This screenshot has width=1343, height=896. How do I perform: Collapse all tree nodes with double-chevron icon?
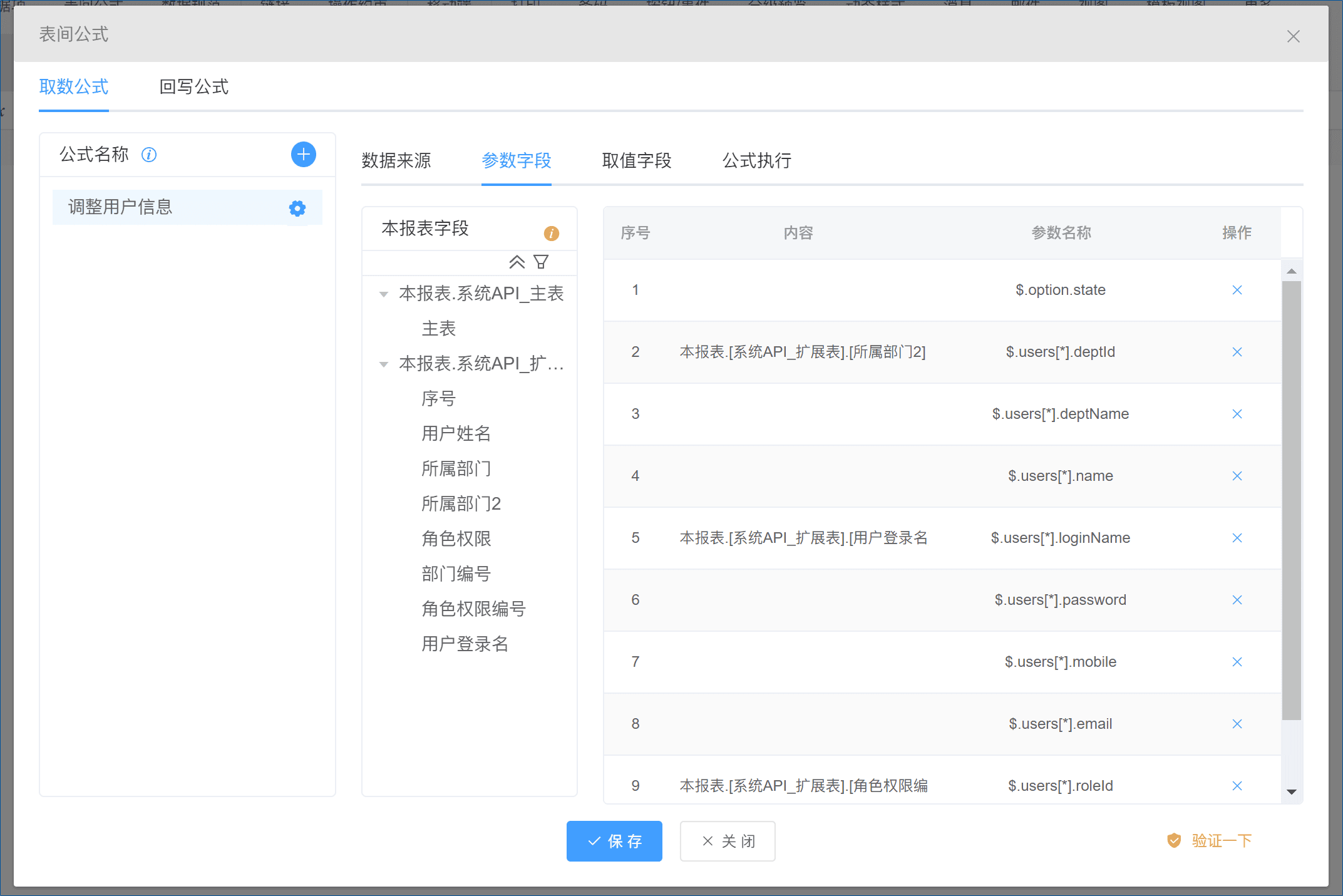pos(517,262)
